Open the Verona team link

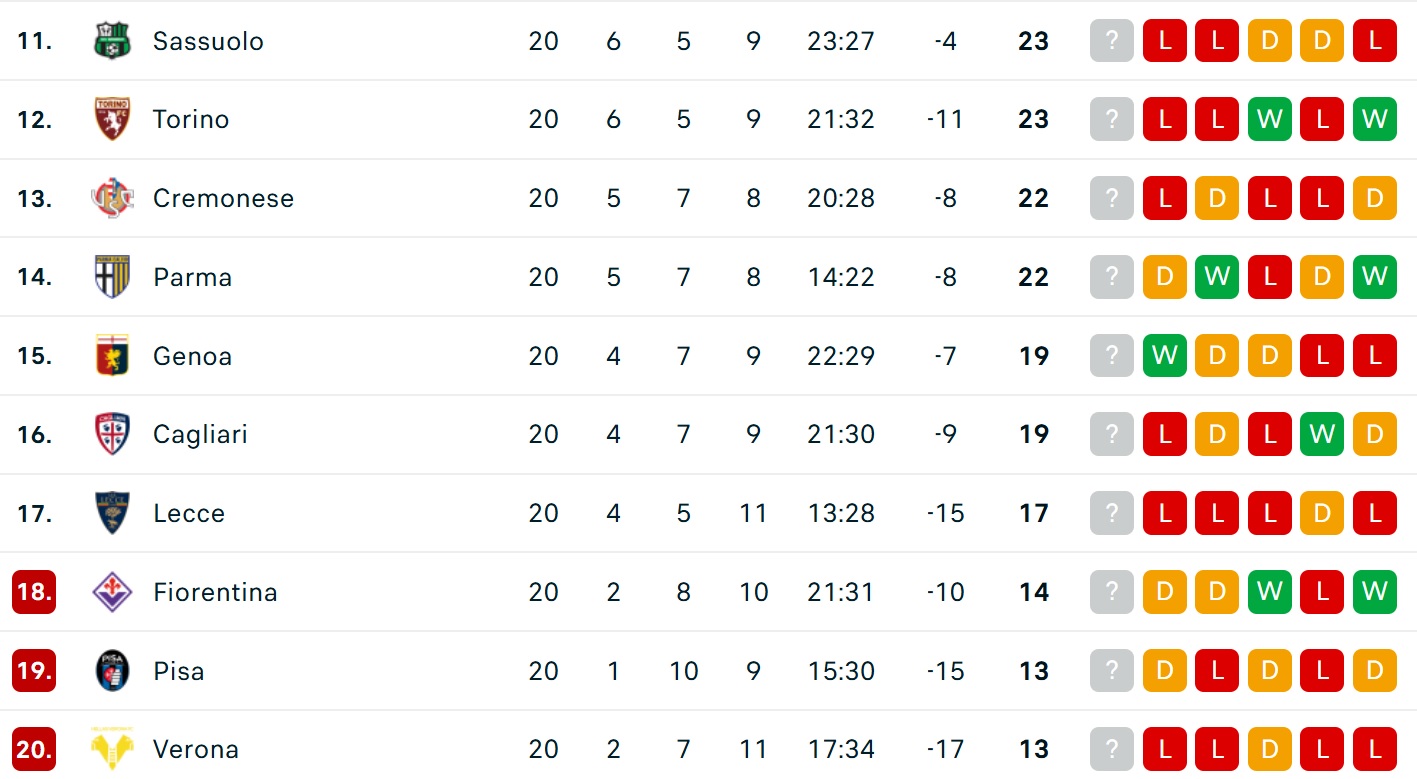point(196,749)
